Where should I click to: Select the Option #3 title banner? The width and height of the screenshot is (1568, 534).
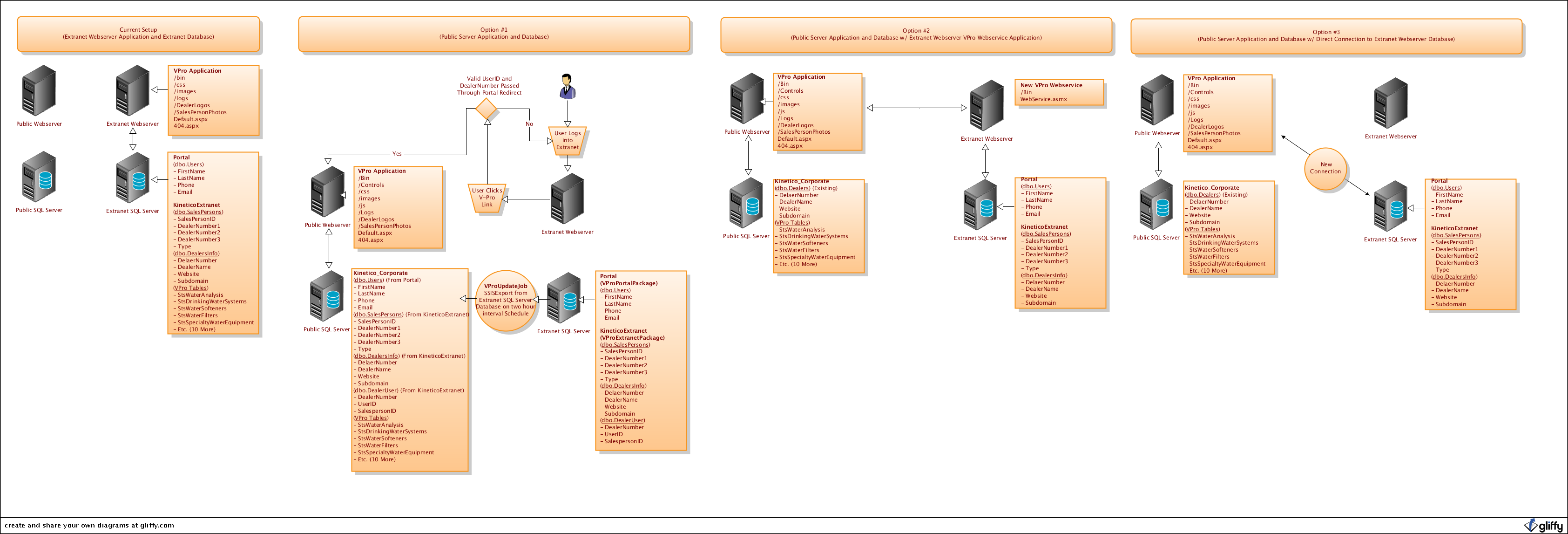point(1326,36)
